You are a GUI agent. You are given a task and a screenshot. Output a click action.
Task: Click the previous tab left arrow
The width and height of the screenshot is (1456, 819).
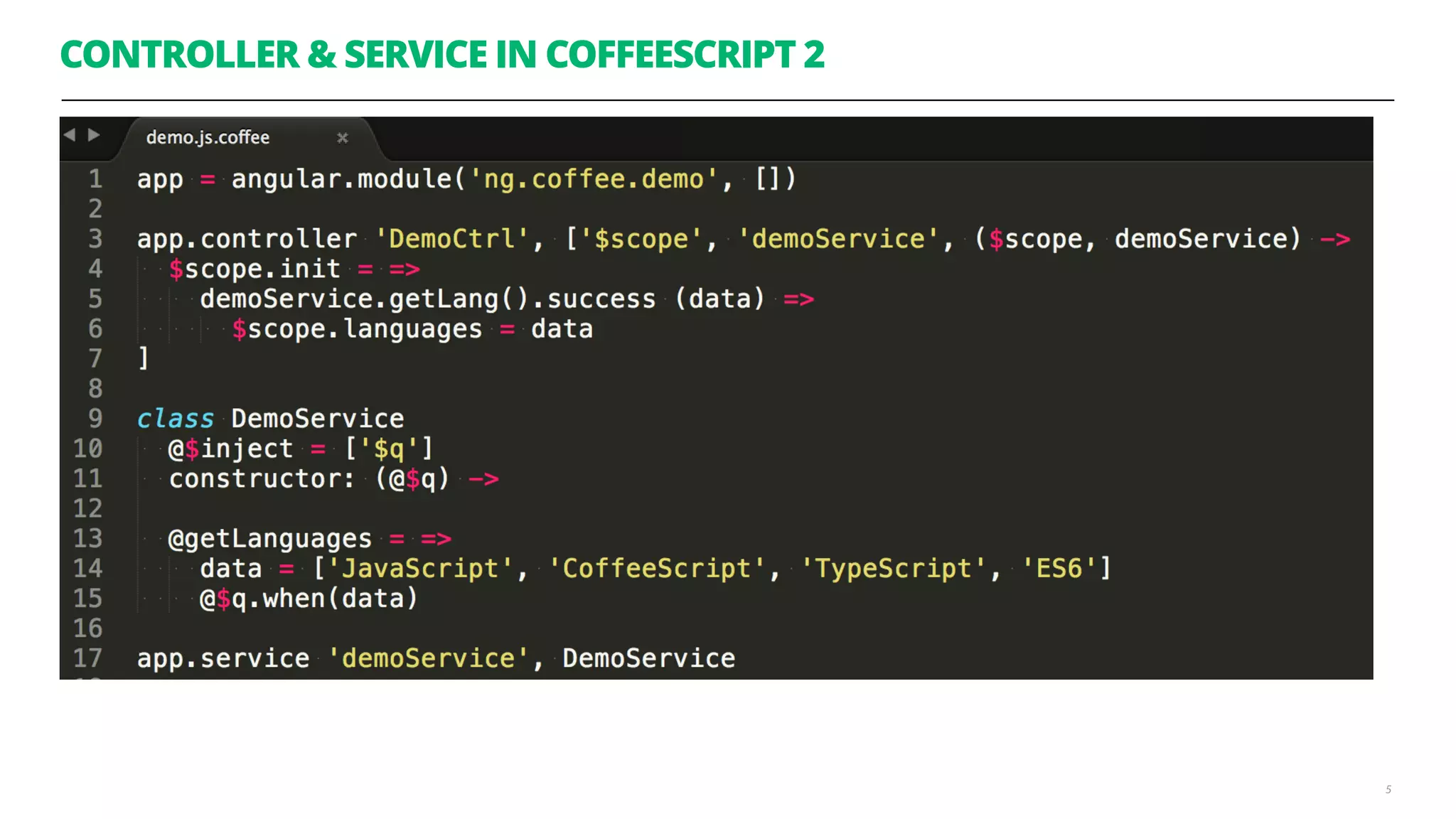70,134
